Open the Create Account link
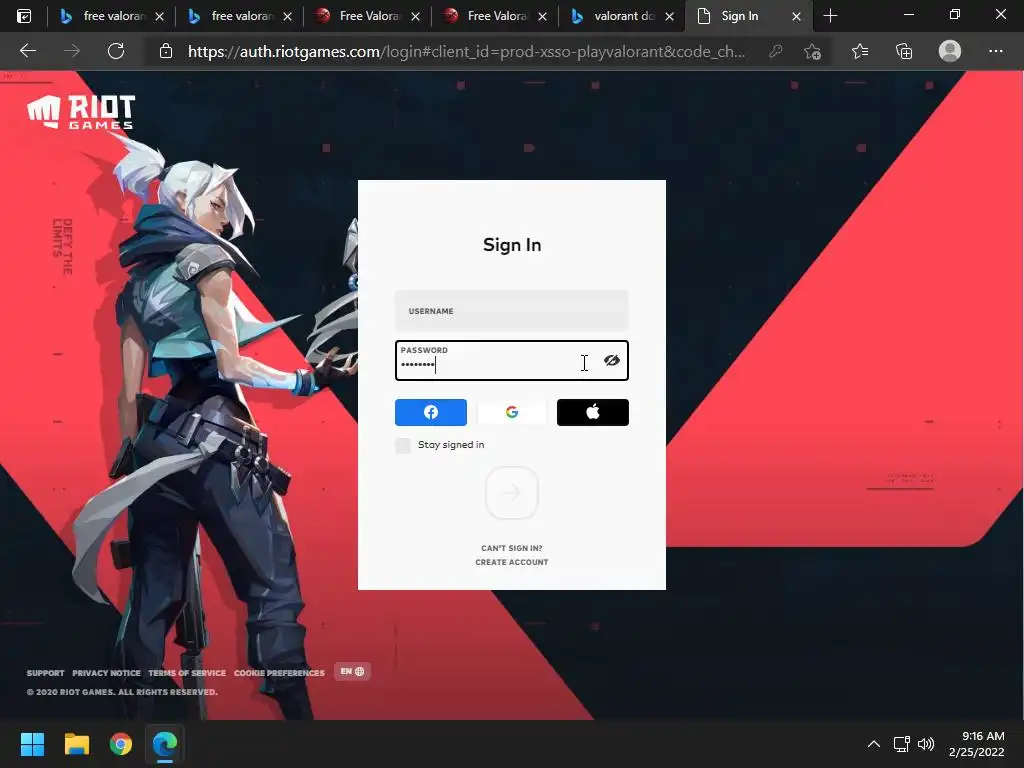Screen dimensions: 1024x768 point(511,562)
